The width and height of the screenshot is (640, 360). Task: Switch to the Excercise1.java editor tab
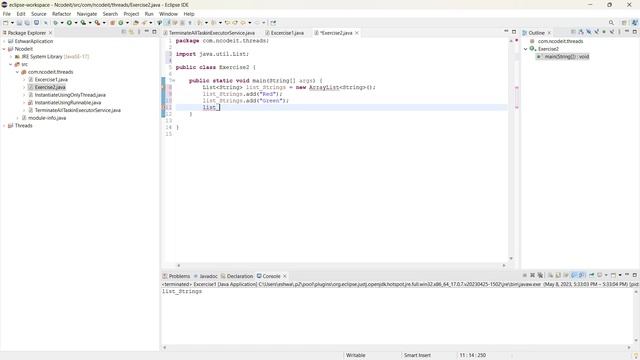pos(284,33)
